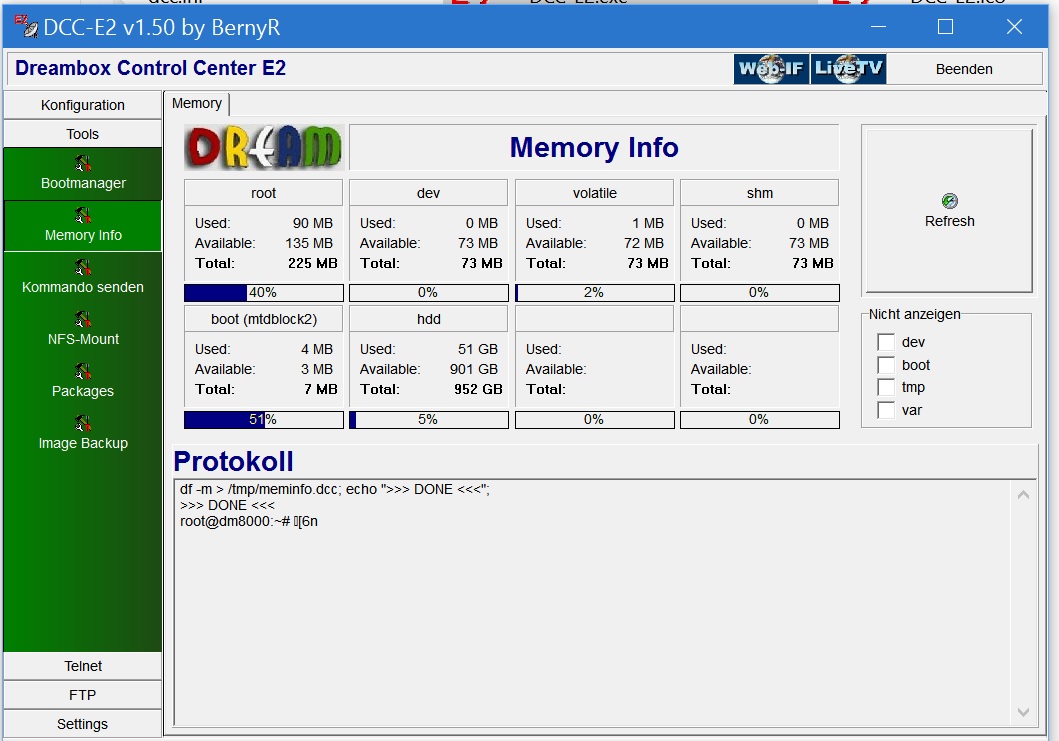This screenshot has height=741, width=1059.
Task: Open the Bootmanager tool icon
Action: 83,163
